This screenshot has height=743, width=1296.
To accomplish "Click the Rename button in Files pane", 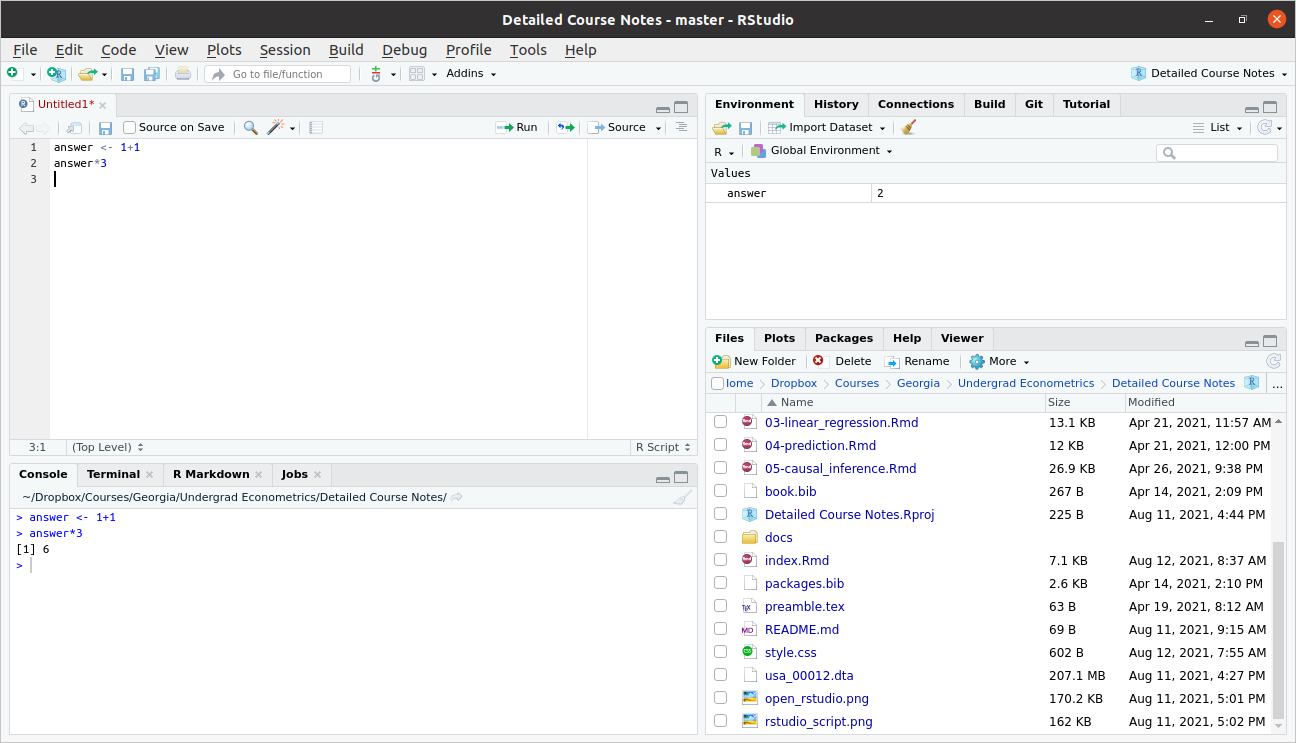I will point(917,361).
